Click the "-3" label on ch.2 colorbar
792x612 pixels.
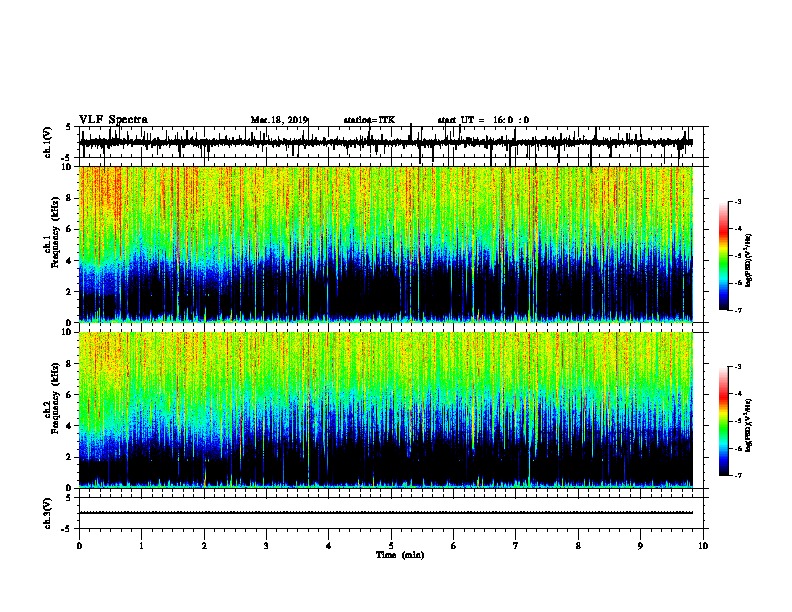(738, 367)
